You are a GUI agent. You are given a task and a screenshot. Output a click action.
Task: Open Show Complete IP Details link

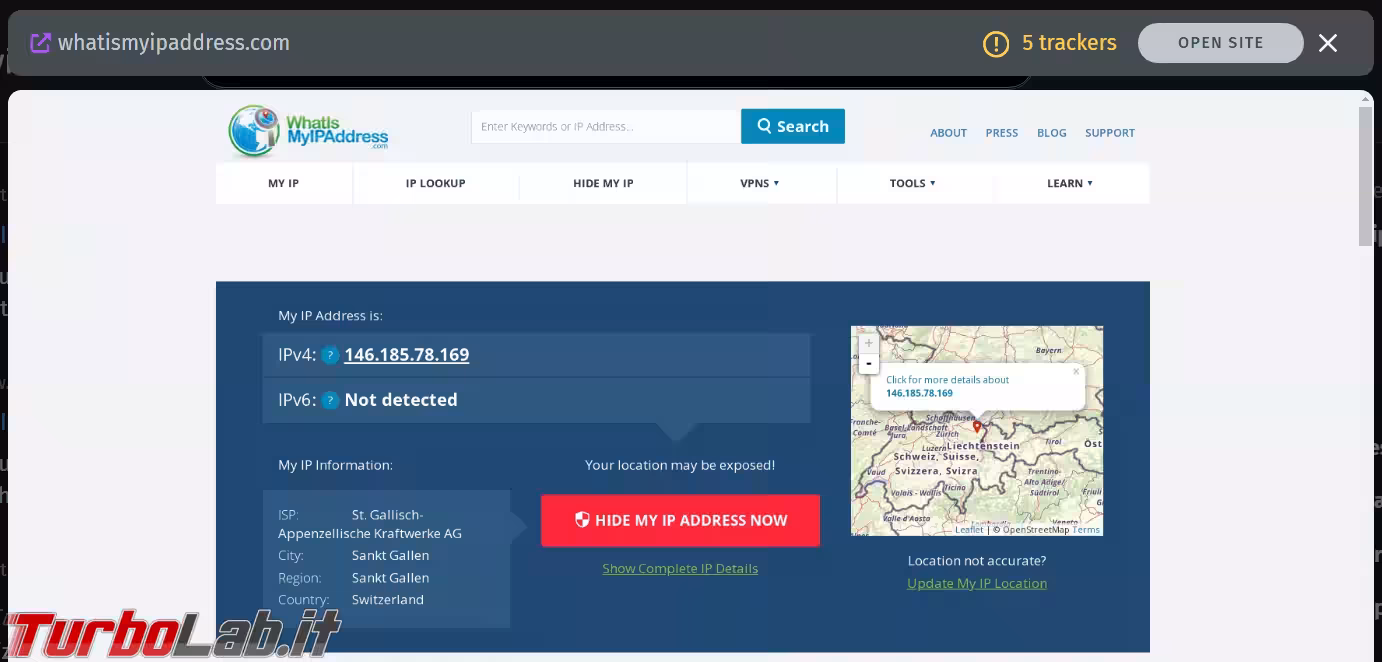point(680,568)
